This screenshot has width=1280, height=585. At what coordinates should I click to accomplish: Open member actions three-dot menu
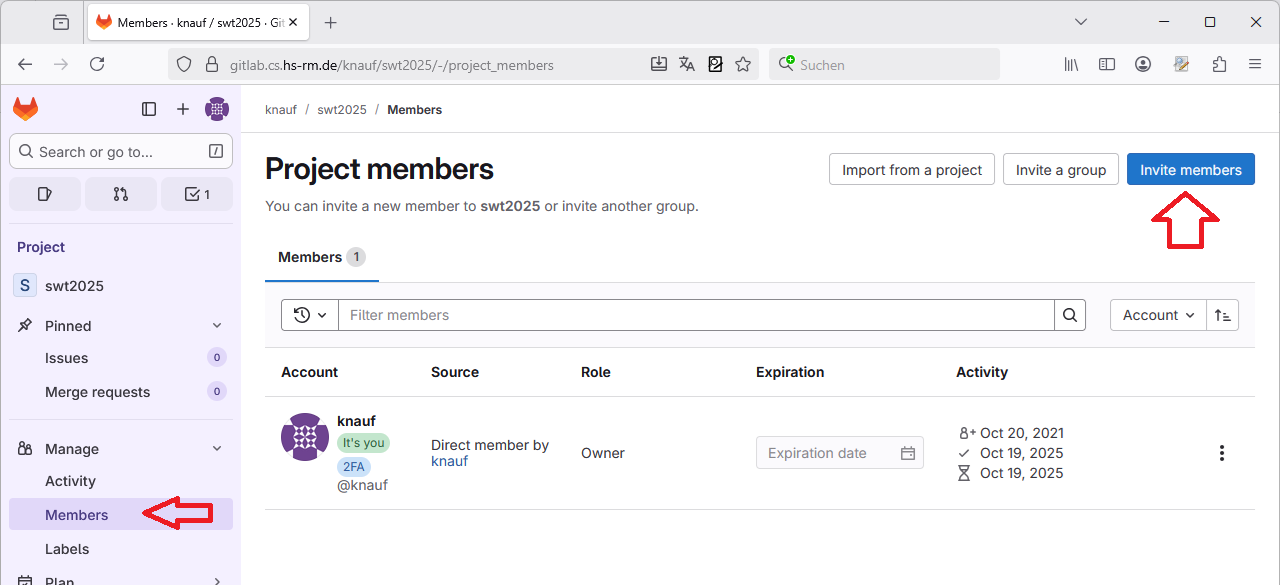pyautogui.click(x=1221, y=453)
